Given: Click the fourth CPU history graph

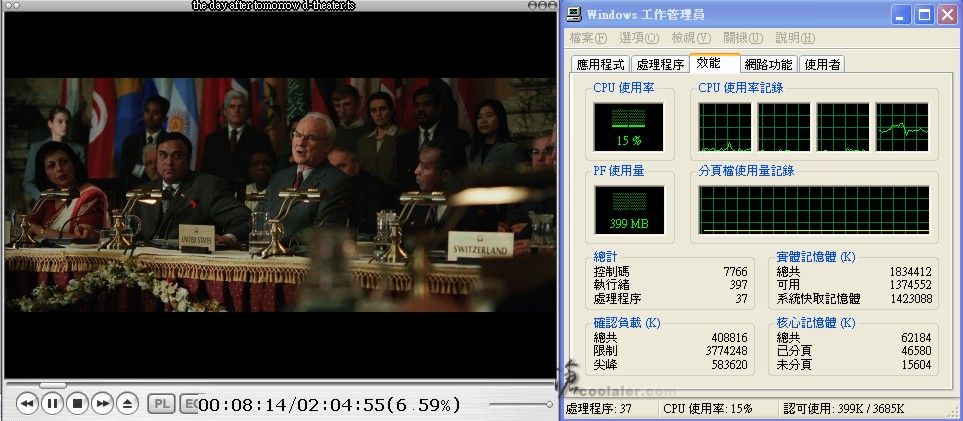Looking at the screenshot, I should pyautogui.click(x=902, y=127).
